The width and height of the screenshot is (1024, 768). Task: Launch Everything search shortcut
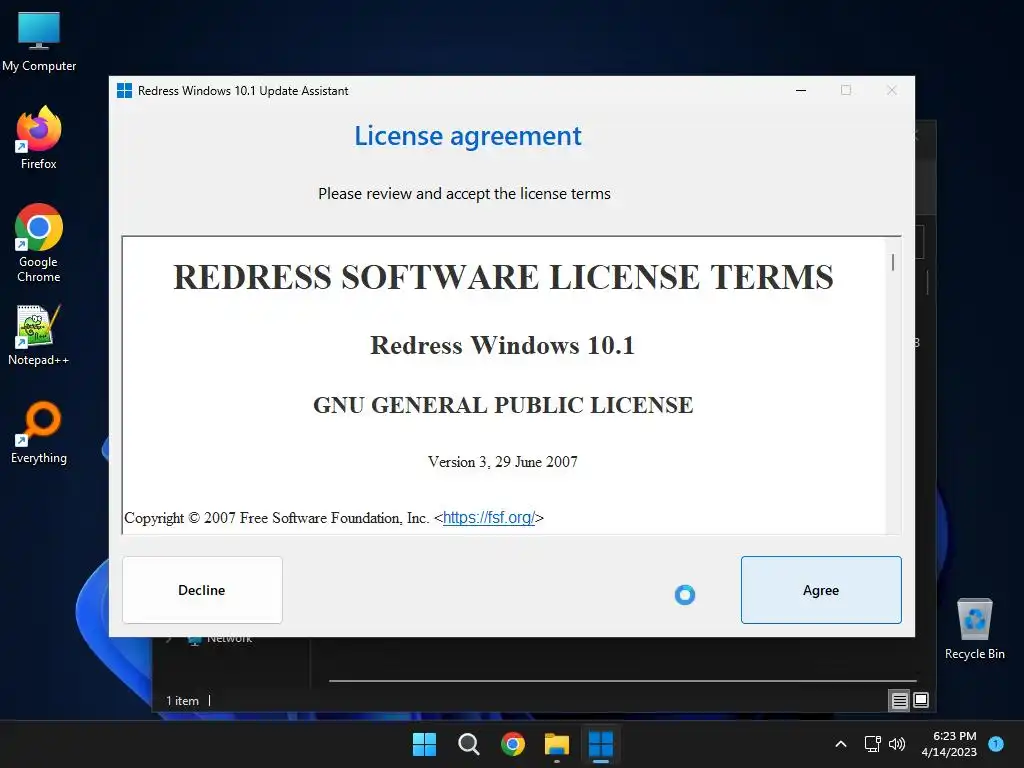click(x=39, y=432)
